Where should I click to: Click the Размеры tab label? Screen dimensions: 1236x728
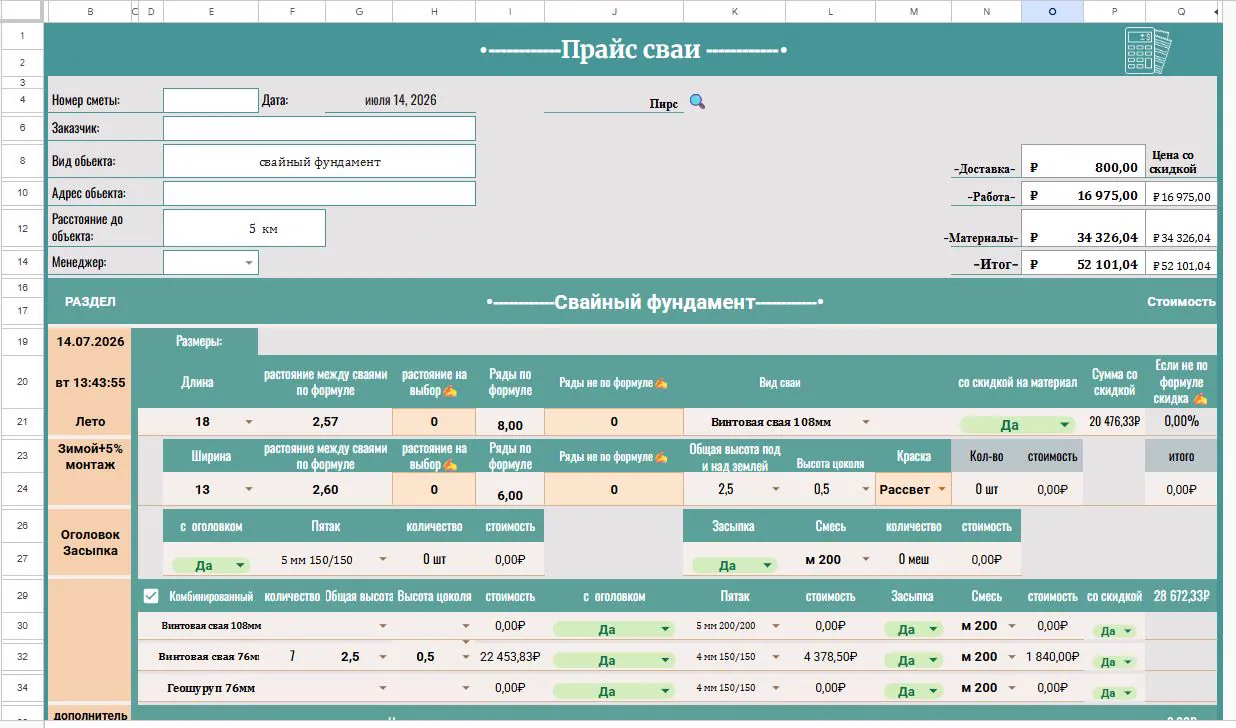coord(199,341)
